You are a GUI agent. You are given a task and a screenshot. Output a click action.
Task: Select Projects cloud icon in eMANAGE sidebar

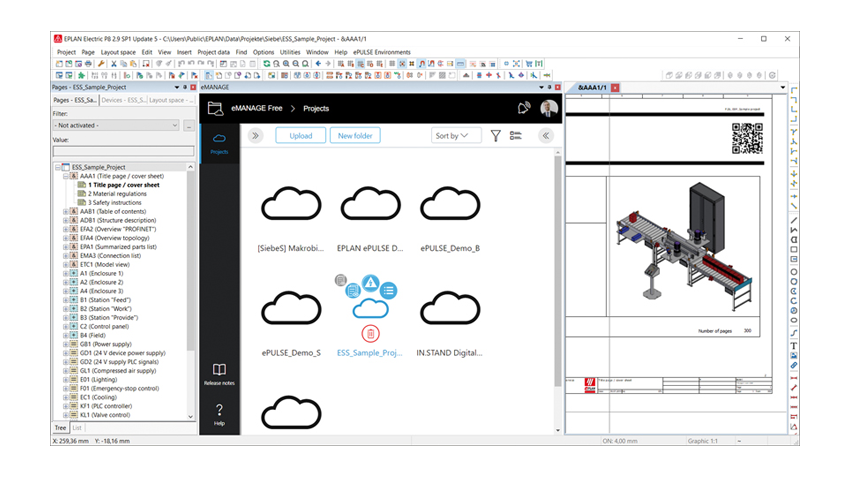[220, 144]
